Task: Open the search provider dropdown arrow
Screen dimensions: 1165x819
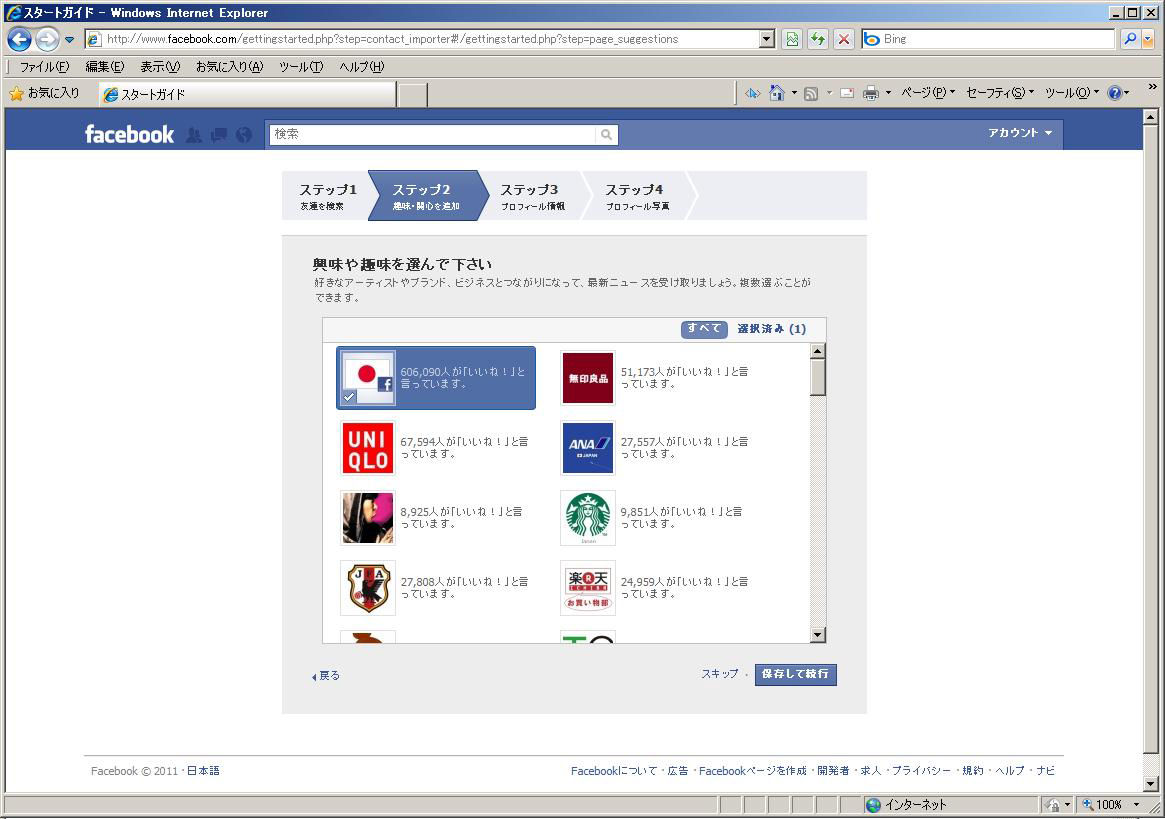Action: pos(1149,39)
